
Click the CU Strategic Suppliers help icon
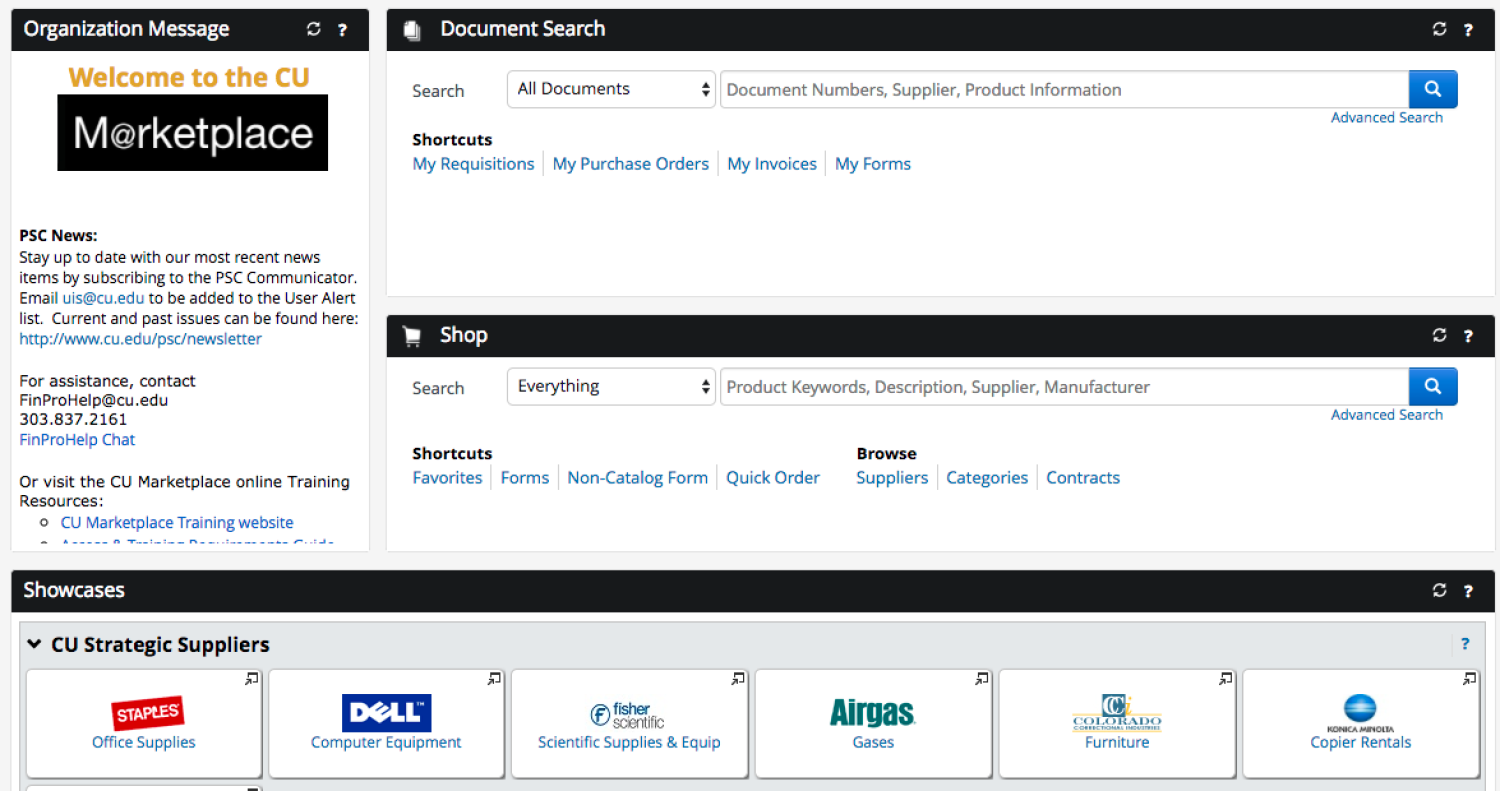(x=1465, y=644)
